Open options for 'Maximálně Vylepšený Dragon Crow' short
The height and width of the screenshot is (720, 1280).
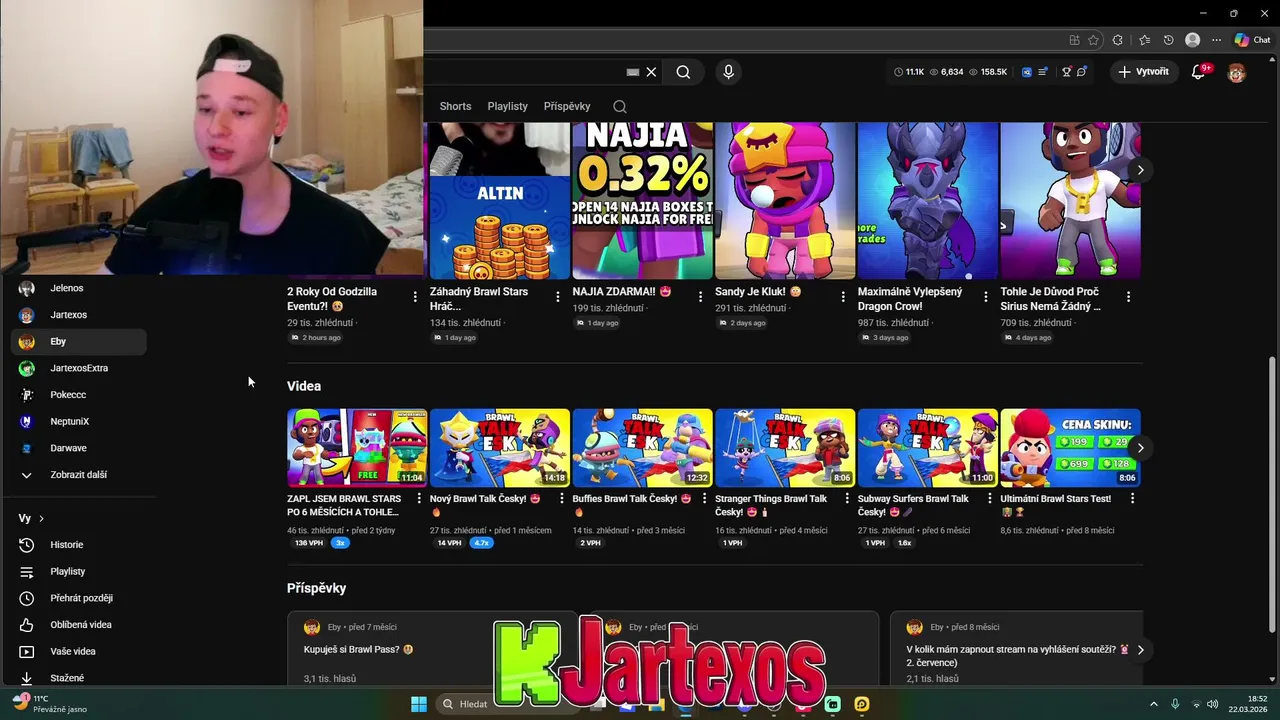(986, 297)
